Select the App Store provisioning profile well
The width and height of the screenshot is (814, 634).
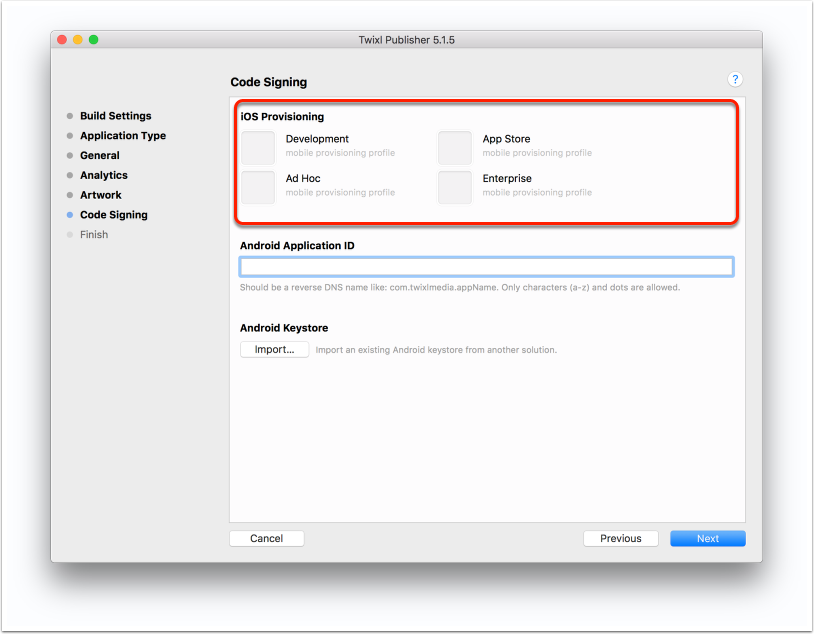455,147
